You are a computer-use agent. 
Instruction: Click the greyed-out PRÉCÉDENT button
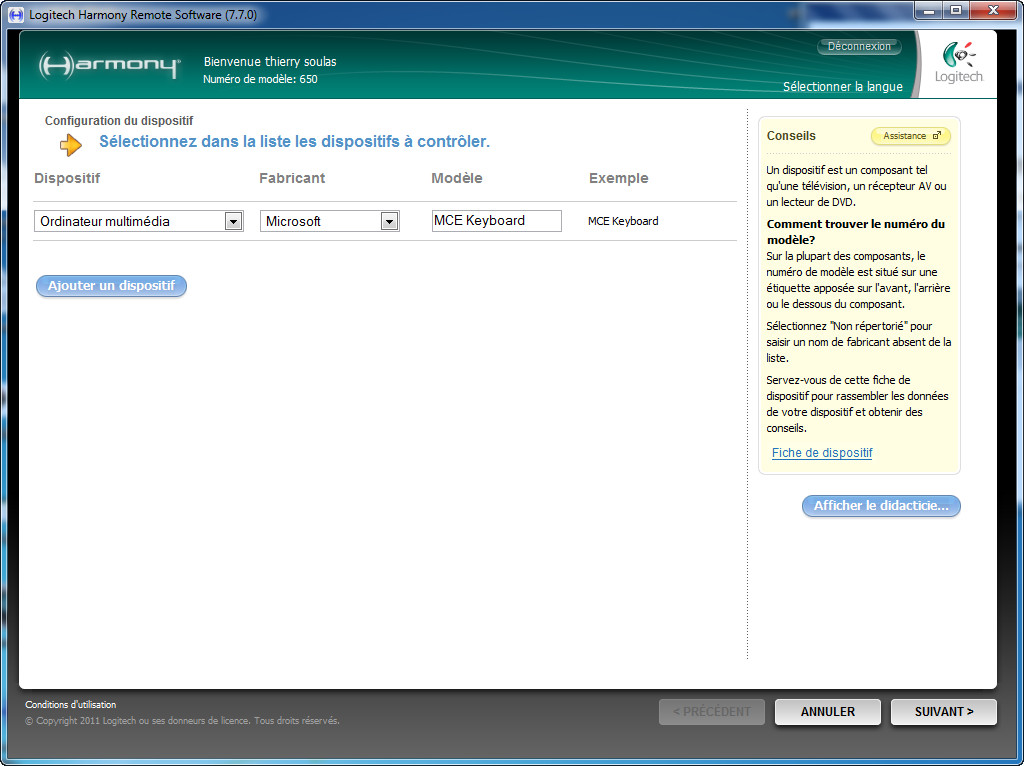pyautogui.click(x=711, y=712)
